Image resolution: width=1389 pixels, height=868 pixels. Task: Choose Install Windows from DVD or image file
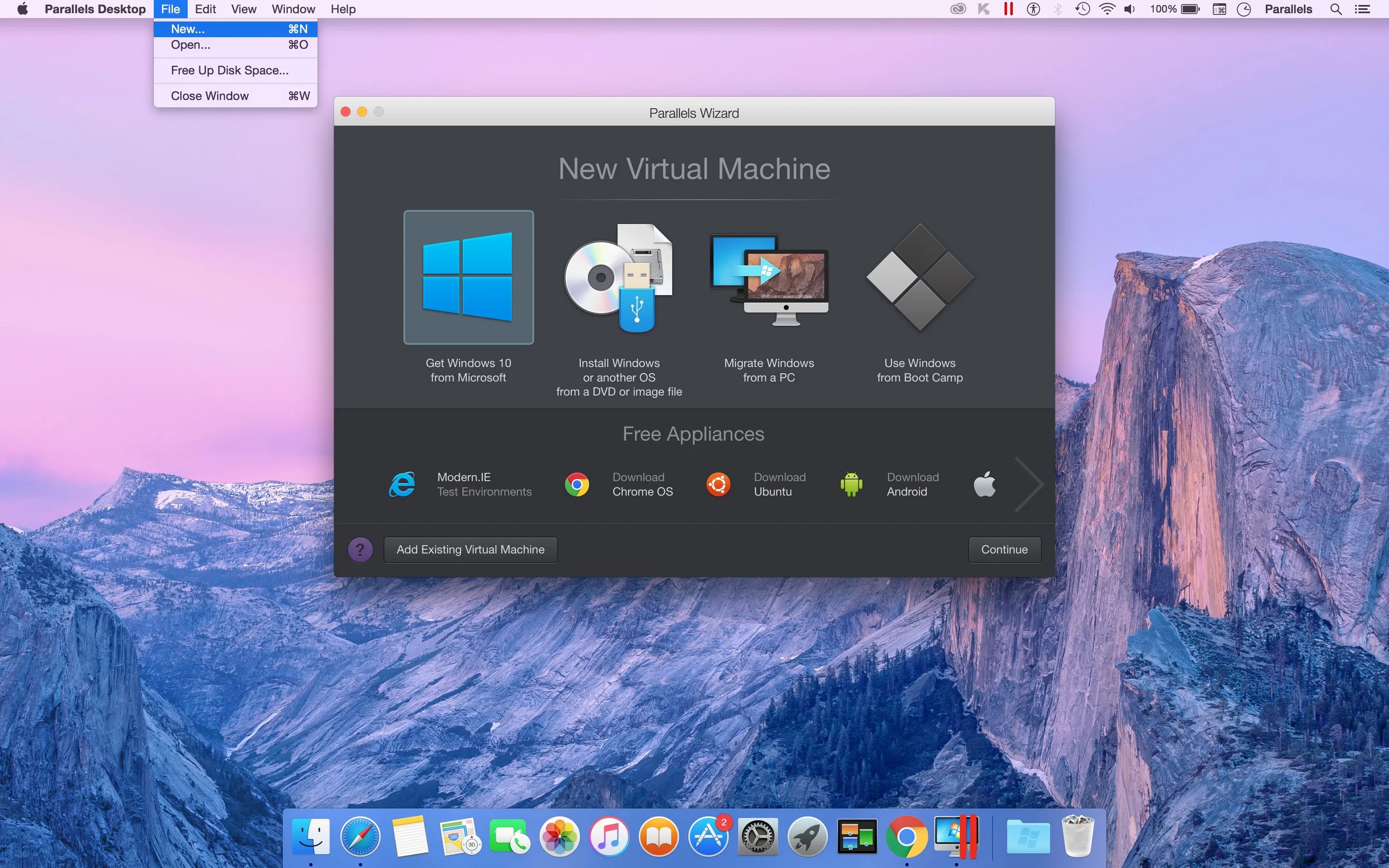[x=619, y=277]
